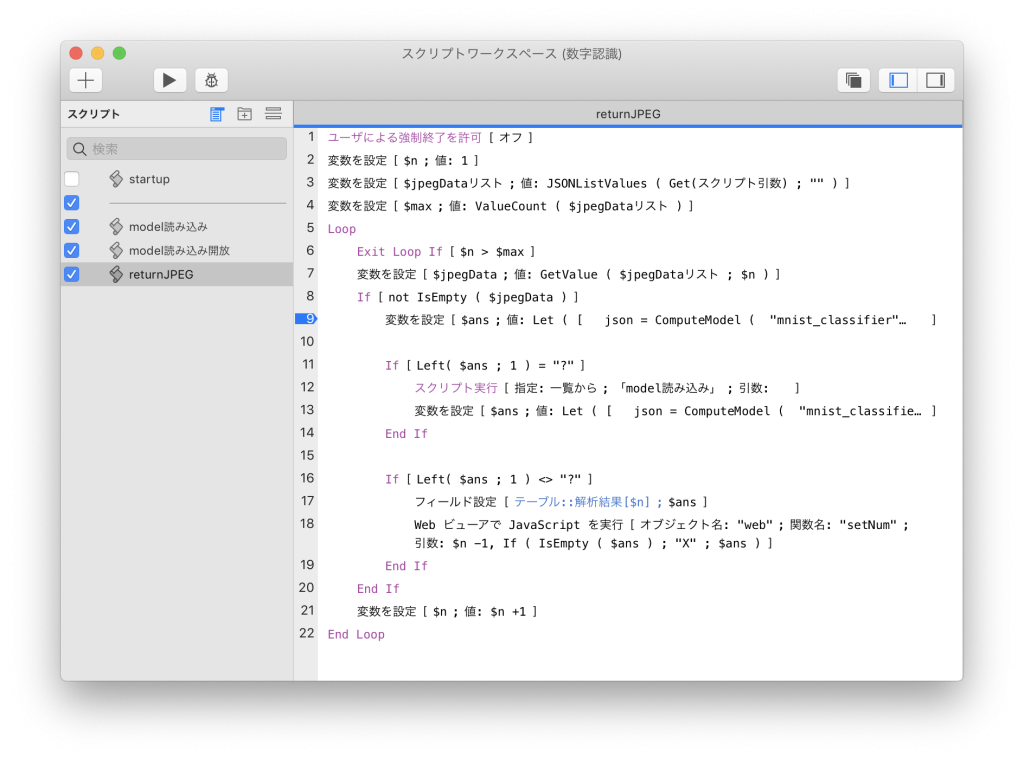Click the model読み込み開放 script icon

116,251
